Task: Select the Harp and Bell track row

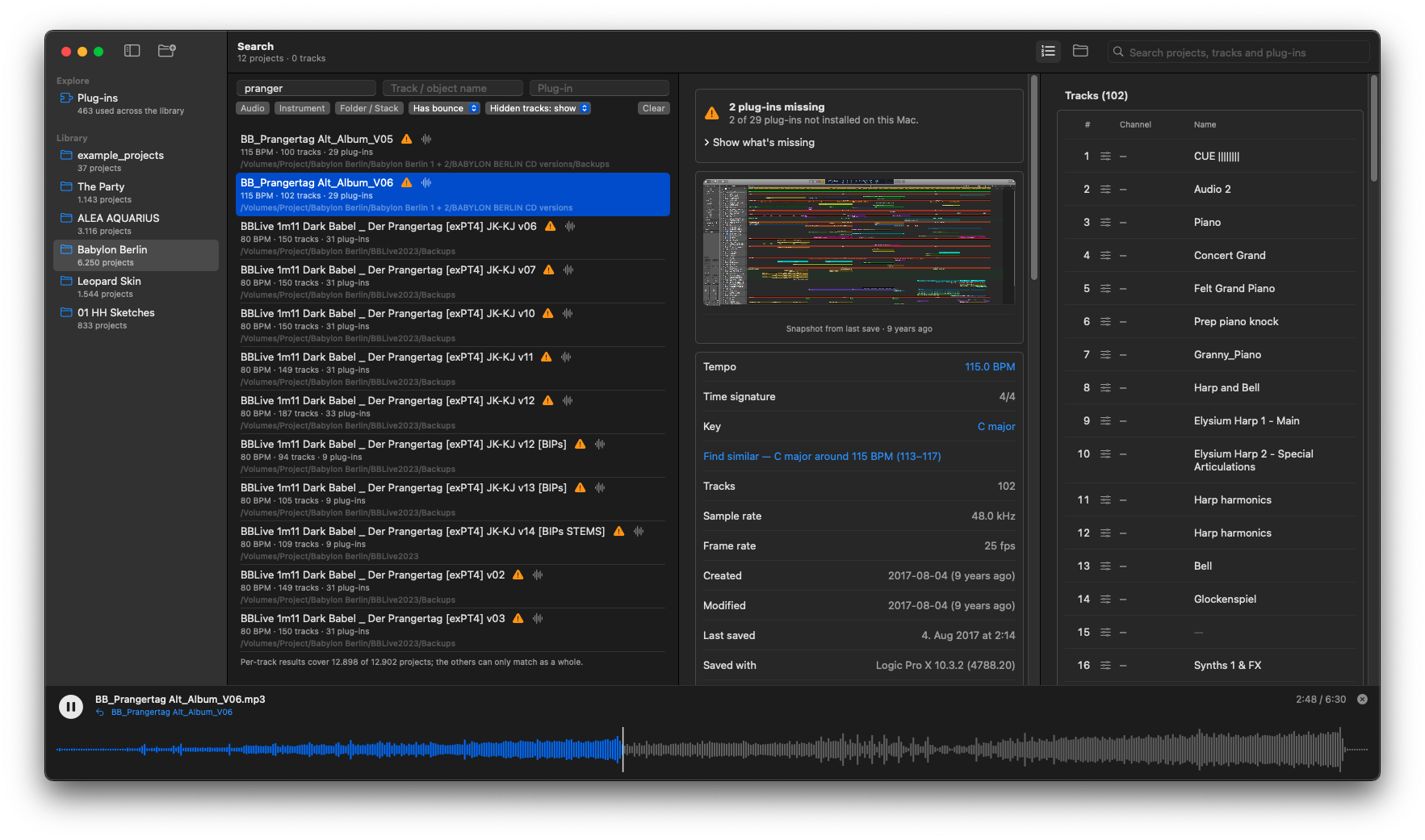Action: coord(1209,387)
